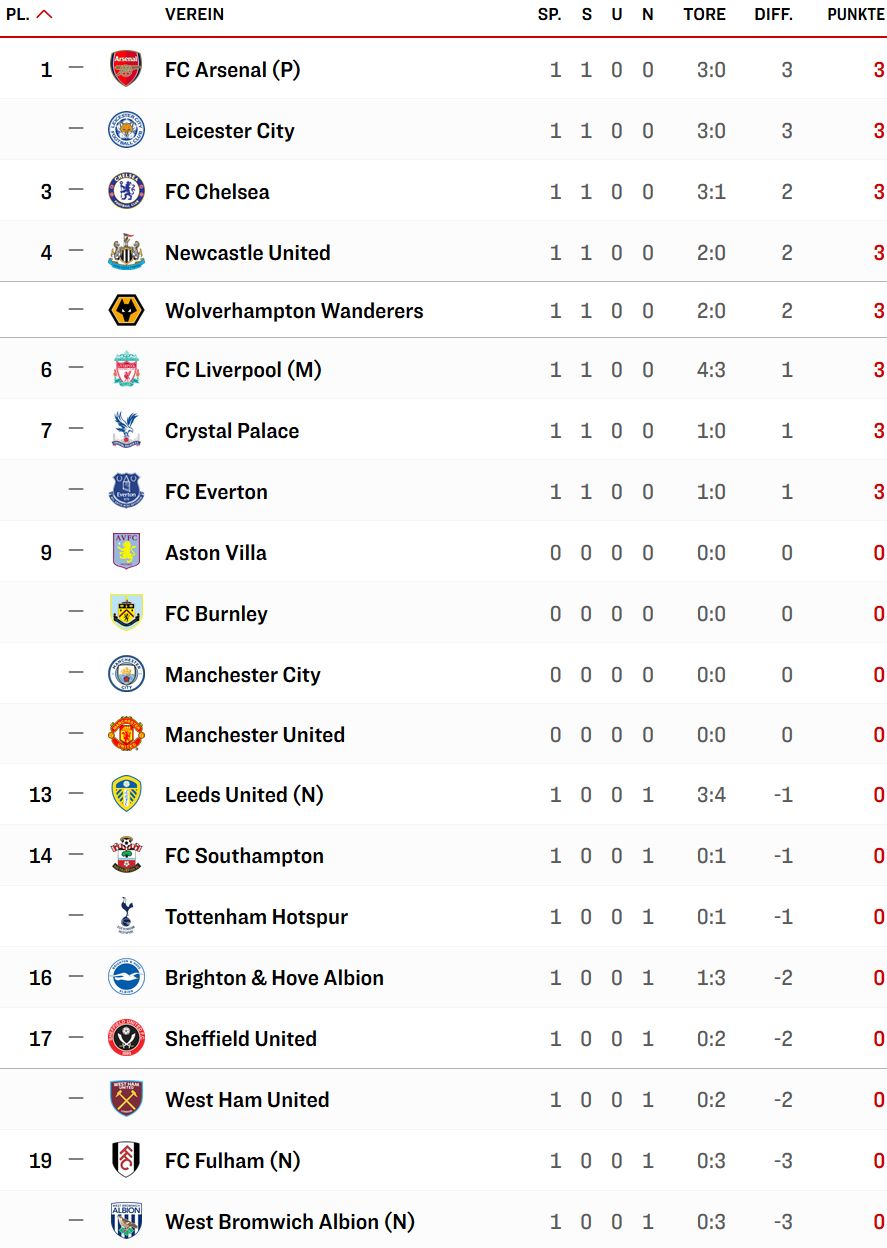
Task: Click the Wolverhampton Wanderers wolf logo
Action: pyautogui.click(x=126, y=310)
